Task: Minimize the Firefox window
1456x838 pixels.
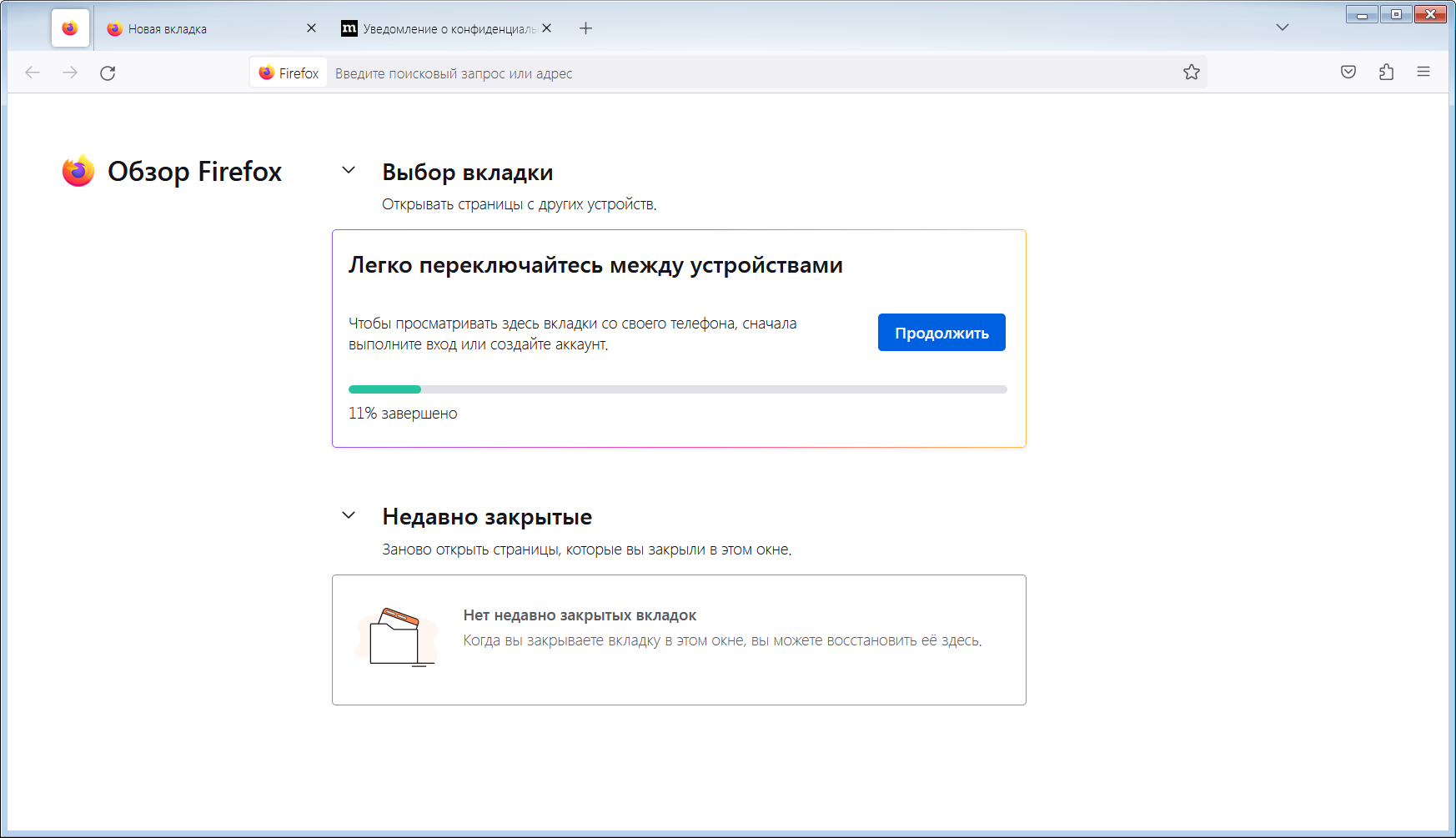Action: [1362, 14]
